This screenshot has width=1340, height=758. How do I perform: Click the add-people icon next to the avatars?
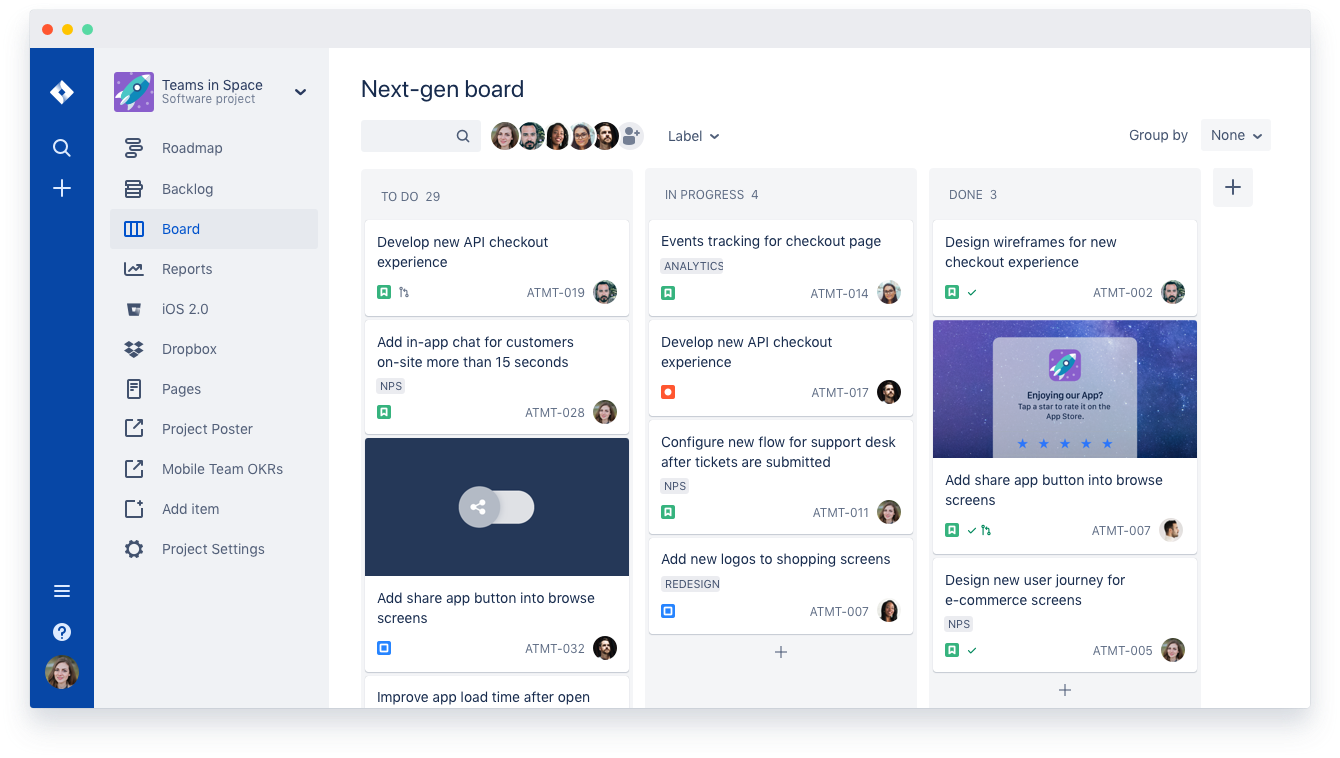(x=631, y=136)
